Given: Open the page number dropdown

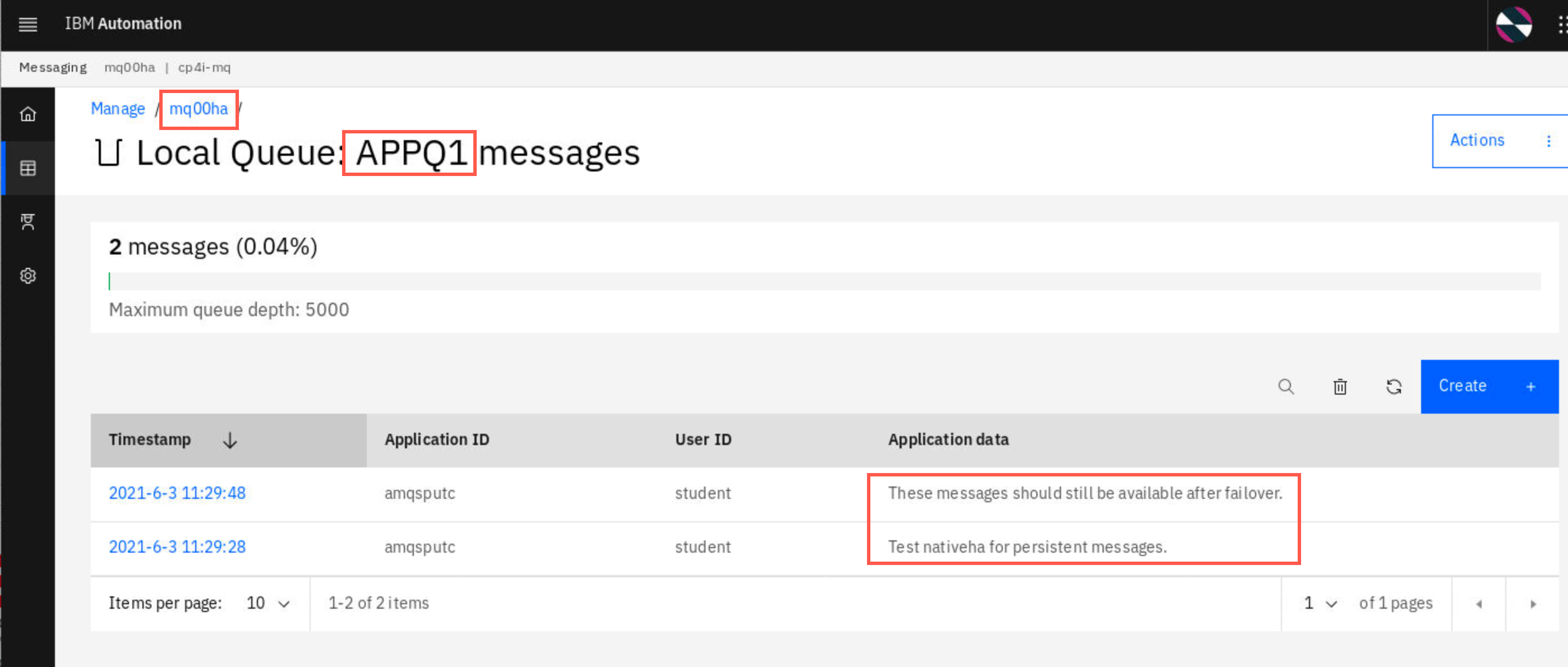Looking at the screenshot, I should (1320, 603).
